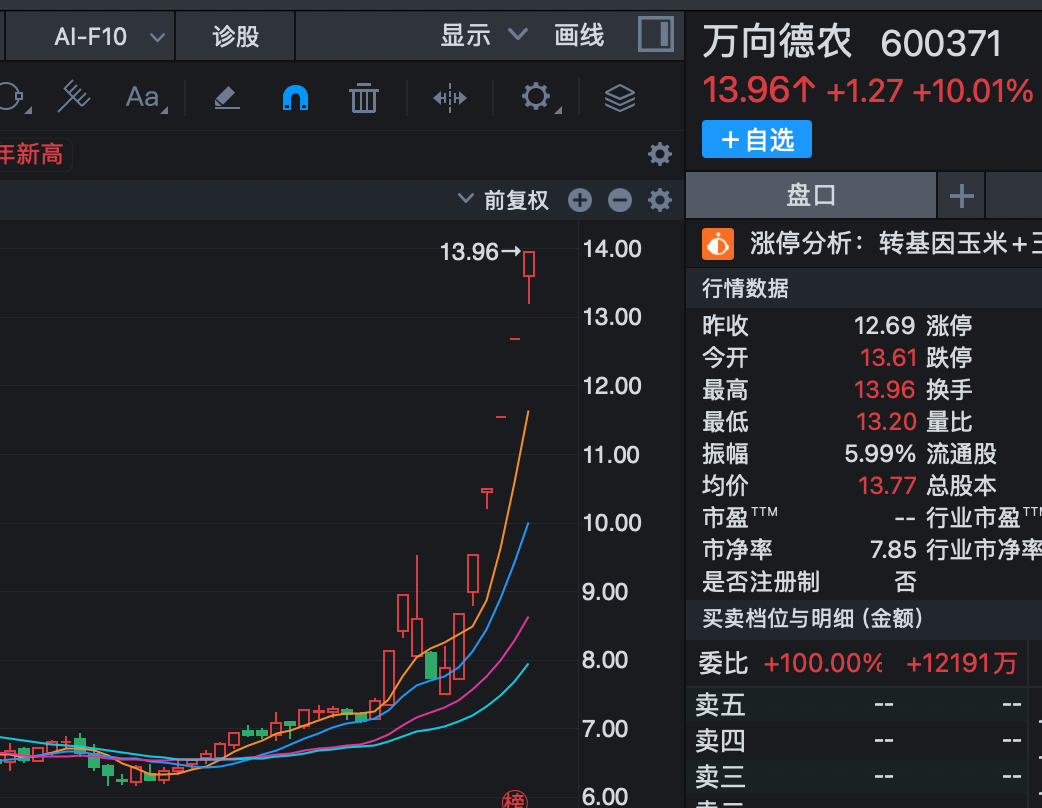The height and width of the screenshot is (808, 1042).
Task: Click the 昨收 value 12.69
Action: pyautogui.click(x=885, y=326)
